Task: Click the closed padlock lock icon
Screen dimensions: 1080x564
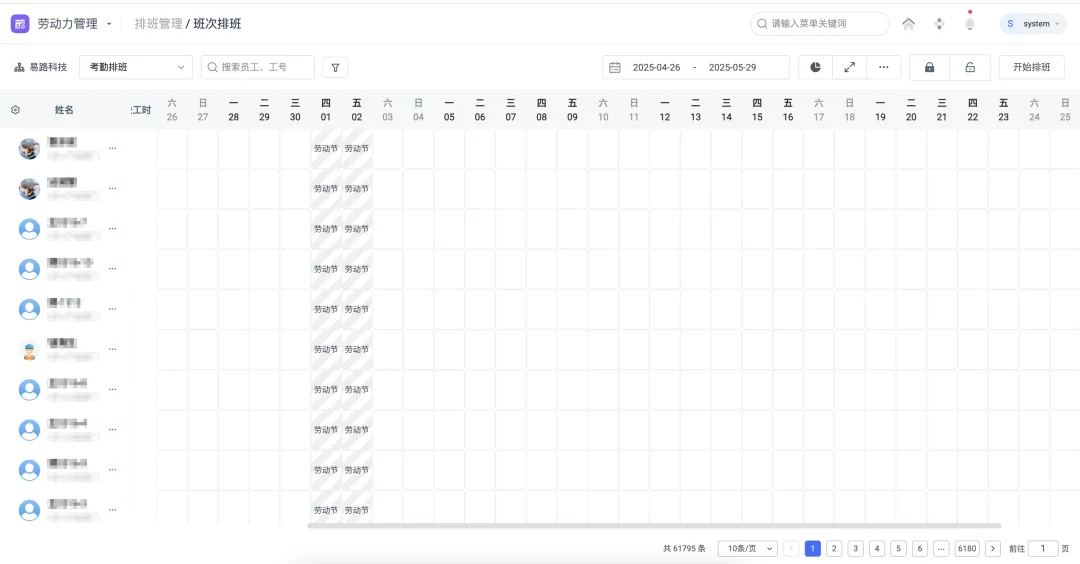Action: [929, 67]
